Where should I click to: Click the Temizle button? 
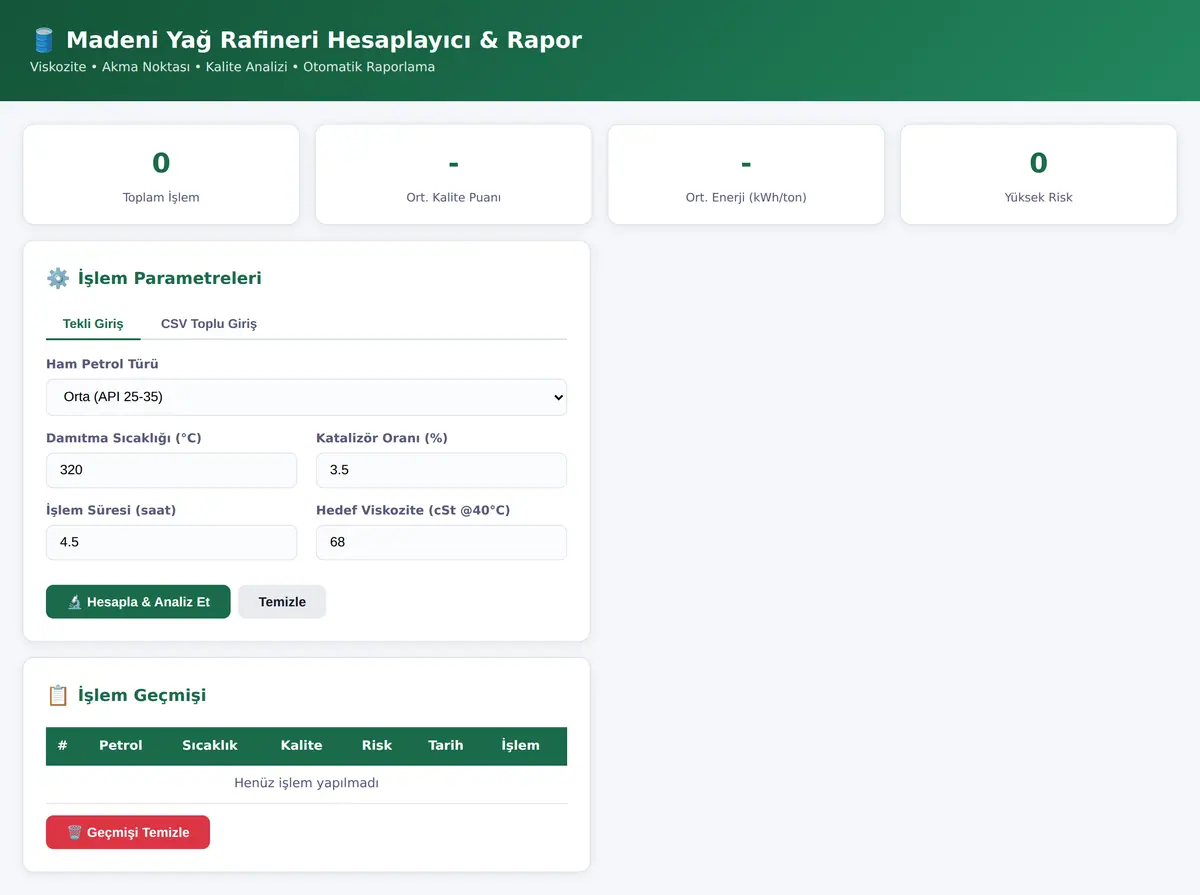pyautogui.click(x=282, y=602)
